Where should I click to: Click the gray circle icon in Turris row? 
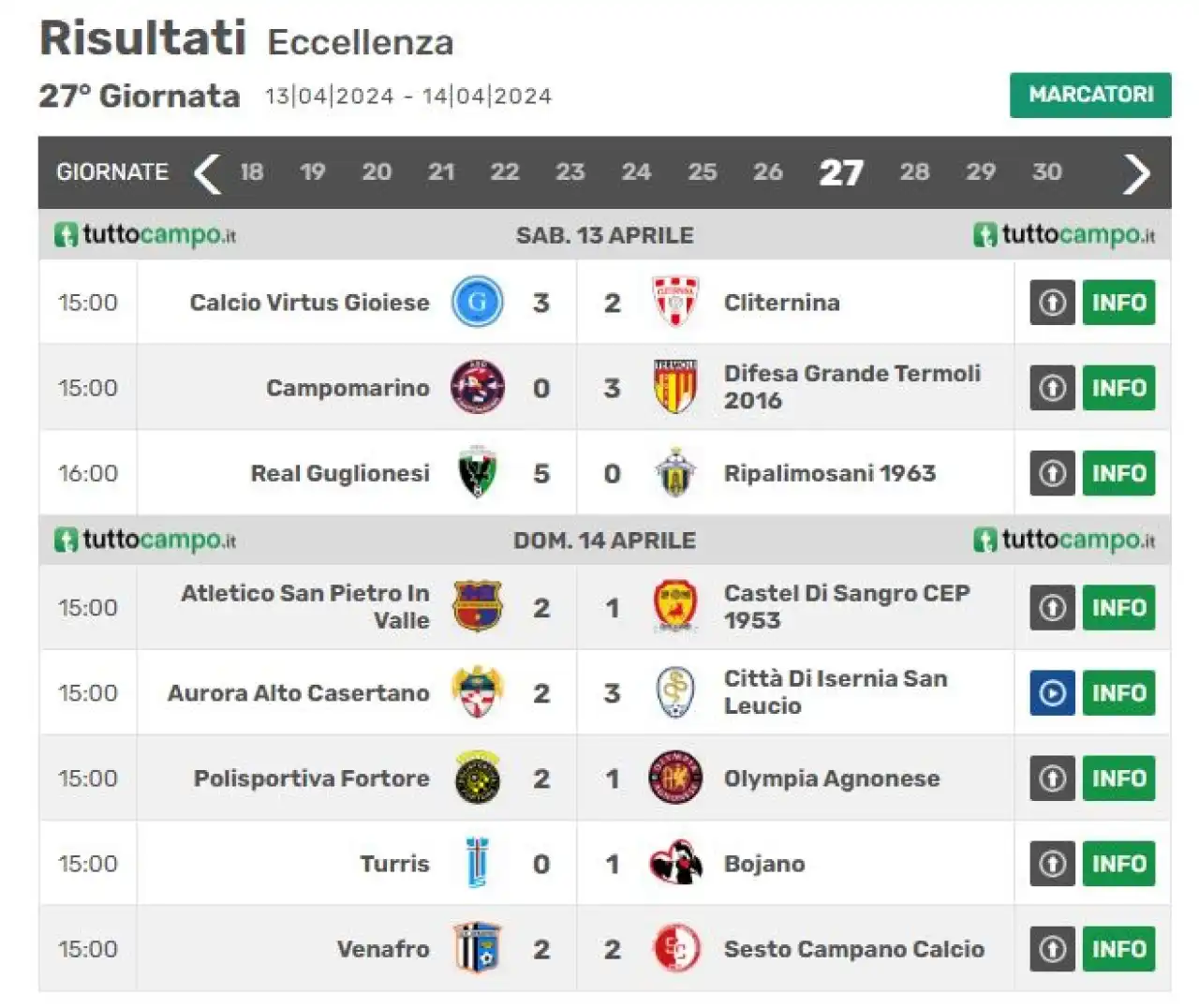[1052, 864]
